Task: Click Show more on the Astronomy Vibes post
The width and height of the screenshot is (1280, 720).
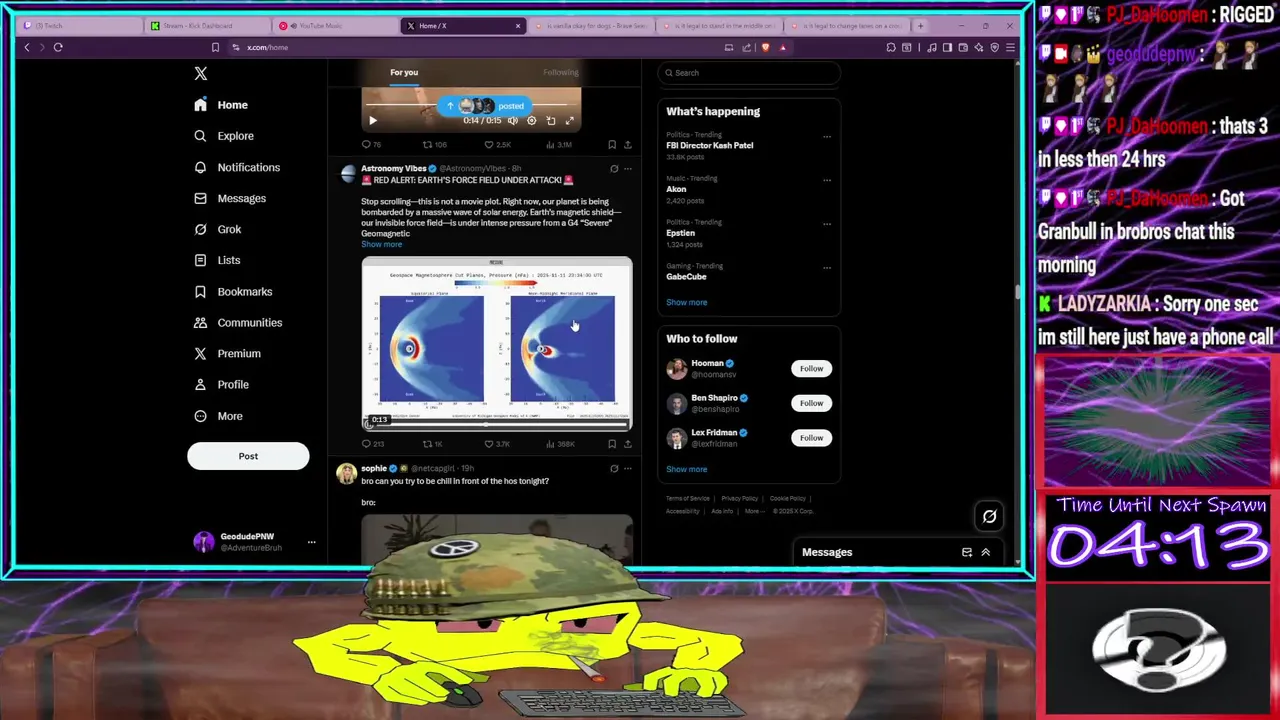Action: pos(381,244)
